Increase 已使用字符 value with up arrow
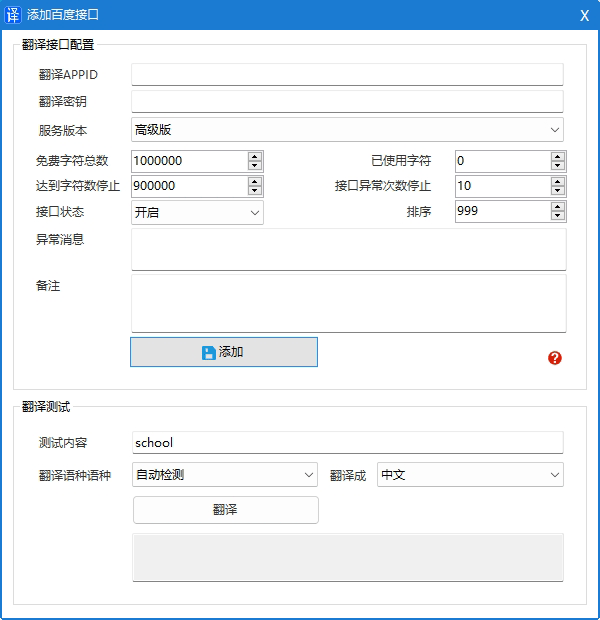Screen dimensions: 600x620 point(558,156)
